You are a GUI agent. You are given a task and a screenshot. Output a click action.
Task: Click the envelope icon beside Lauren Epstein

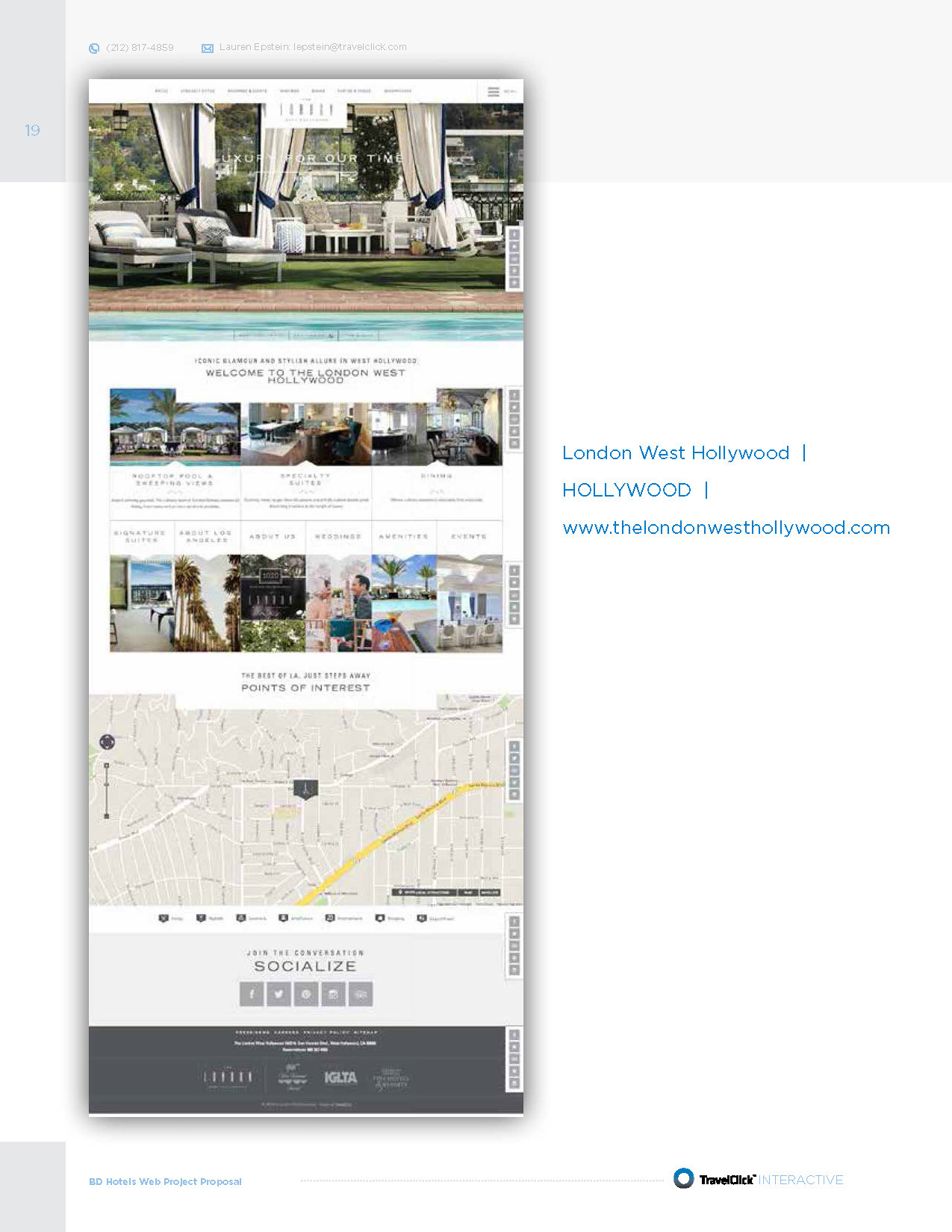point(208,49)
